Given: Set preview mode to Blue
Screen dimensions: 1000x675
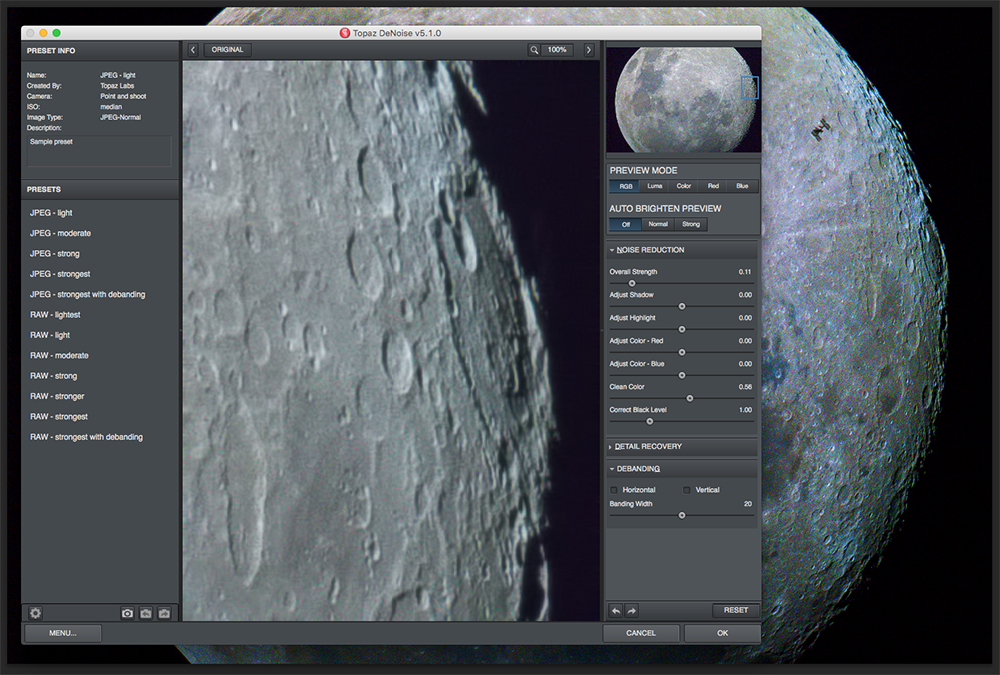Looking at the screenshot, I should [742, 186].
